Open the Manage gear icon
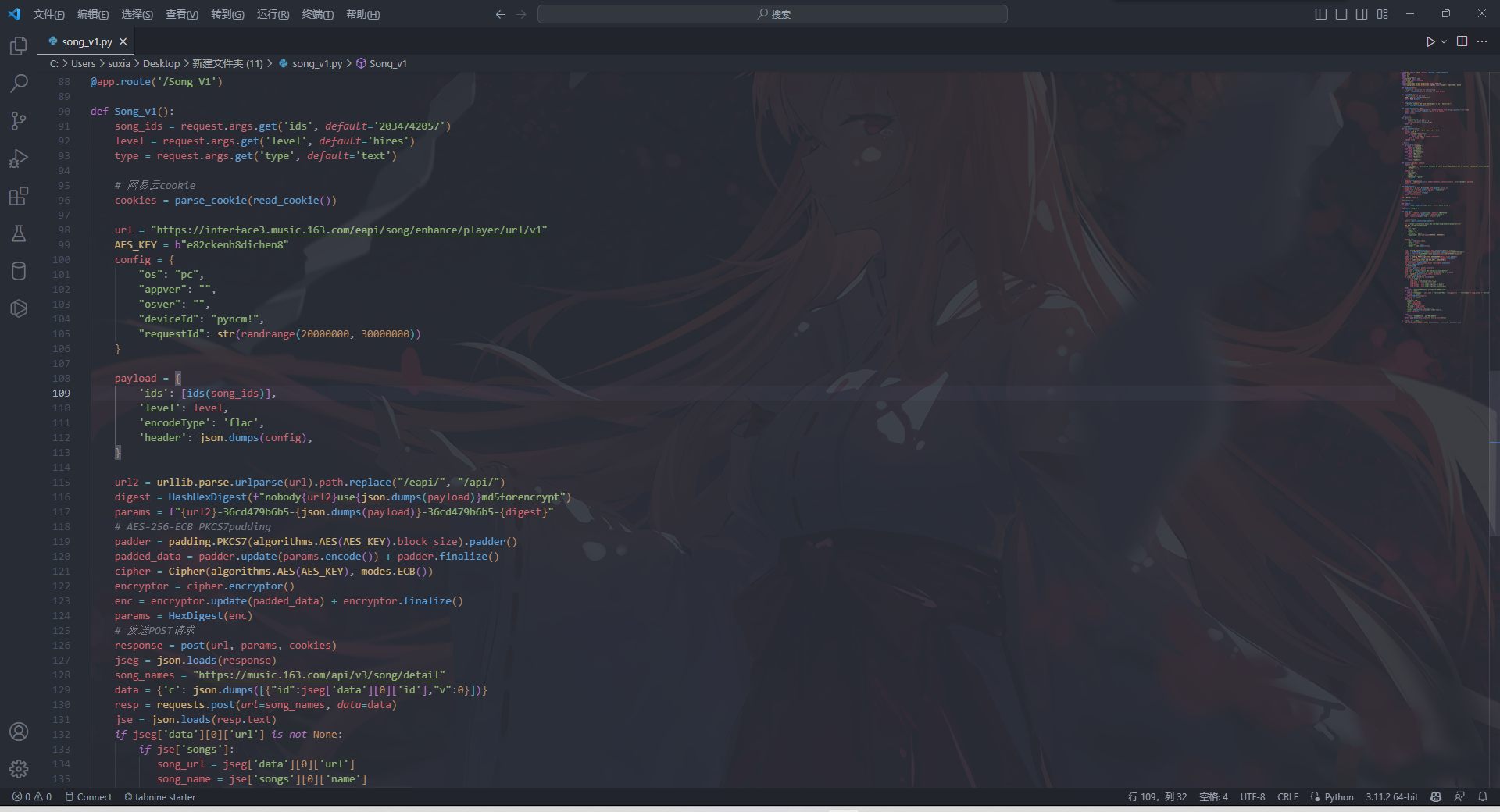This screenshot has width=1500, height=812. tap(19, 769)
